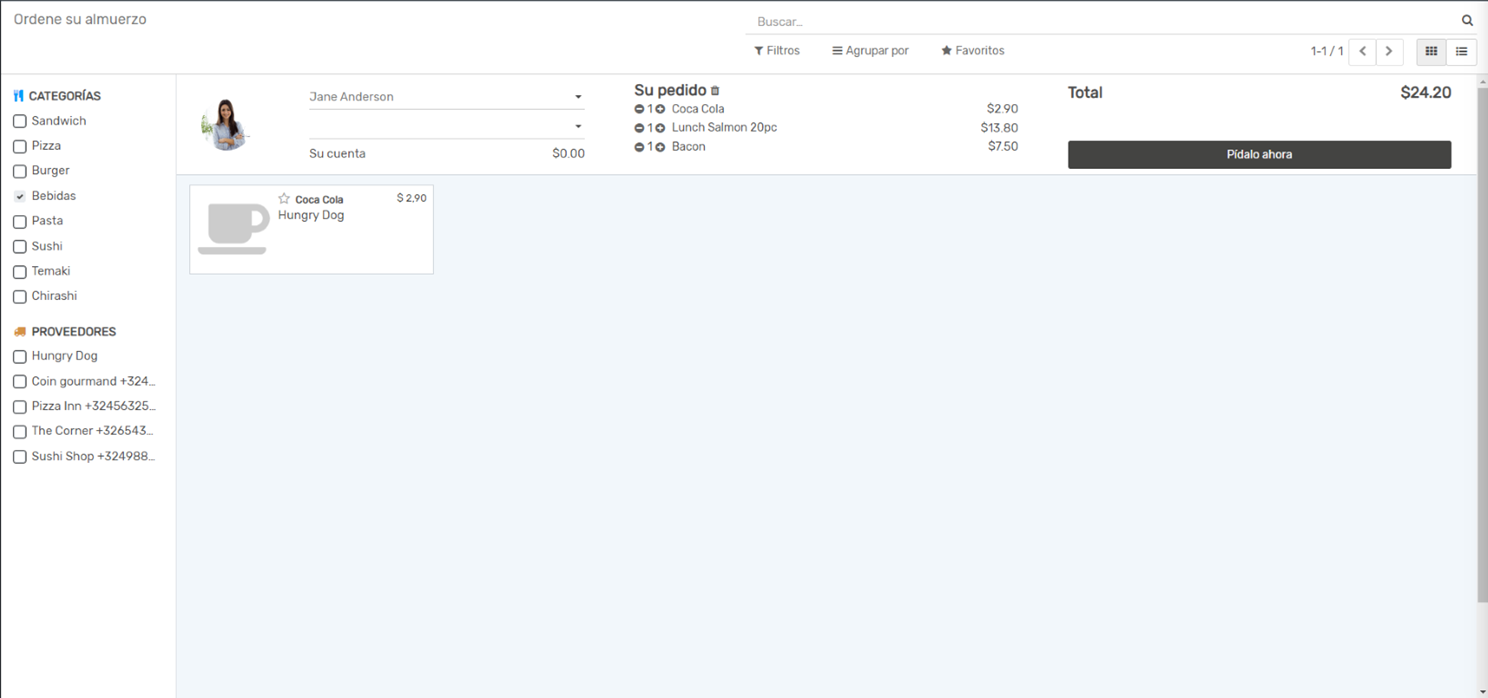Open the Favoritos menu
This screenshot has width=1488, height=698.
coord(972,51)
